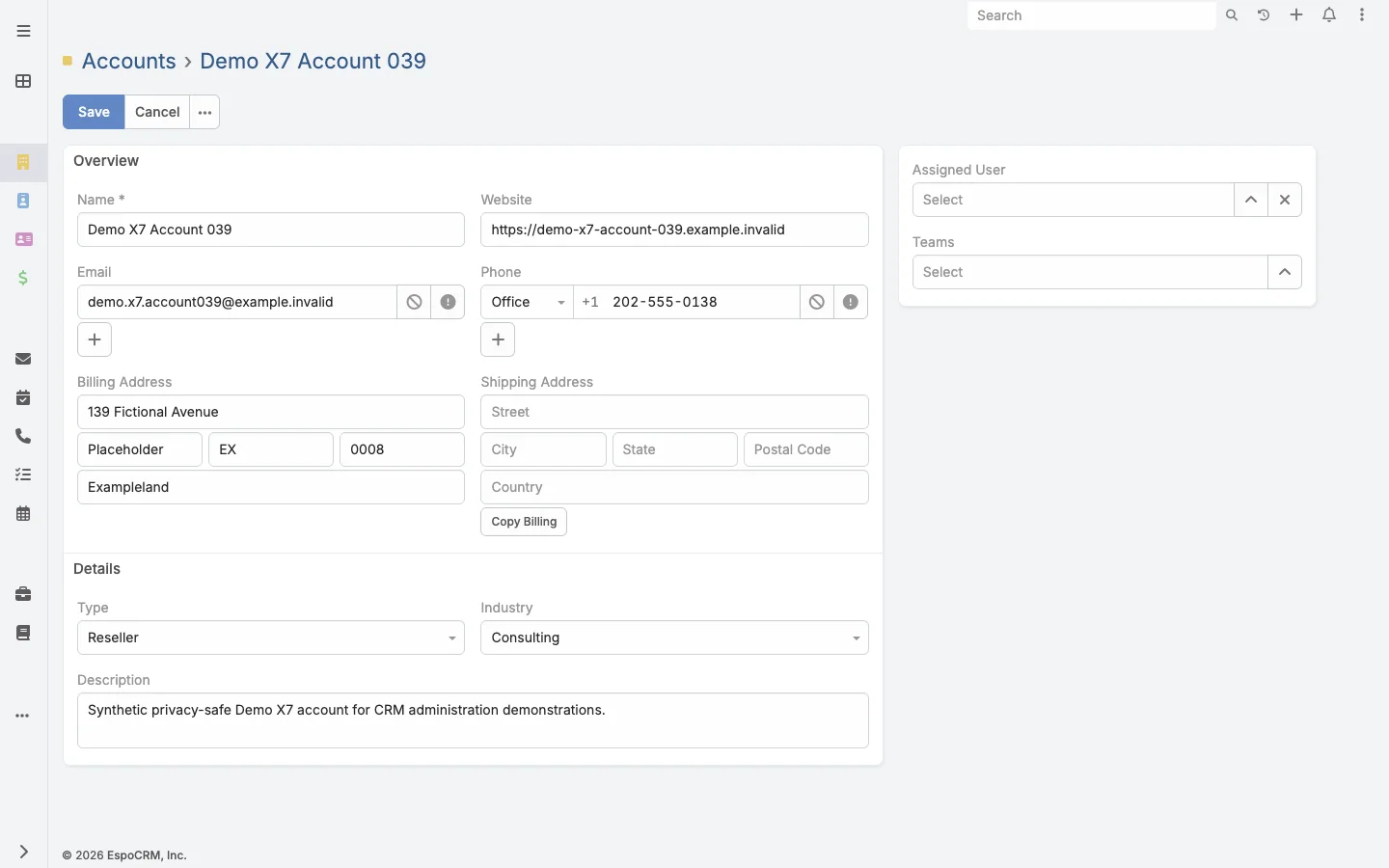Open the hamburger navigation menu
This screenshot has height=868, width=1389.
pyautogui.click(x=23, y=31)
